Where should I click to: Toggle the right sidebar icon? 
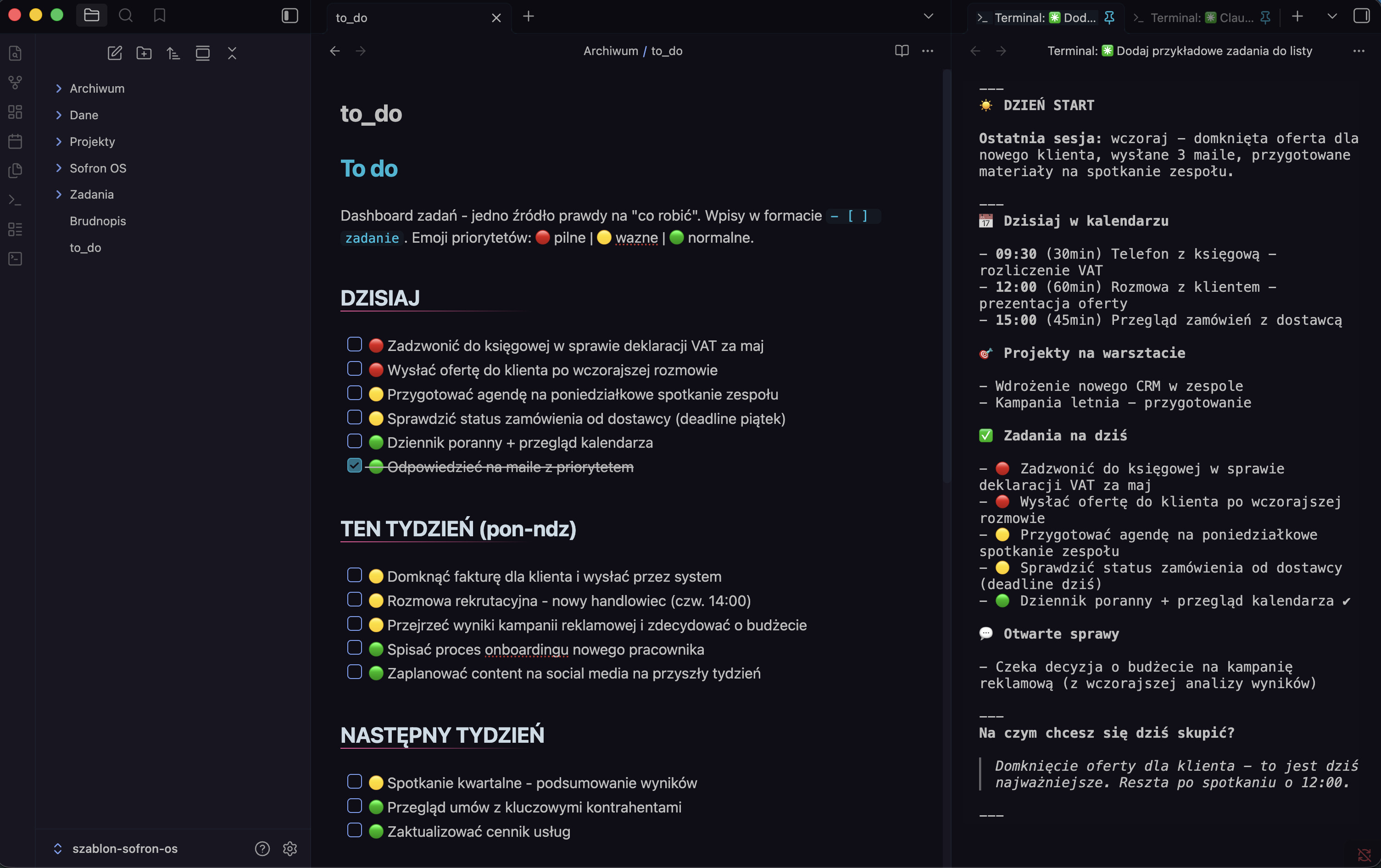tap(1362, 16)
